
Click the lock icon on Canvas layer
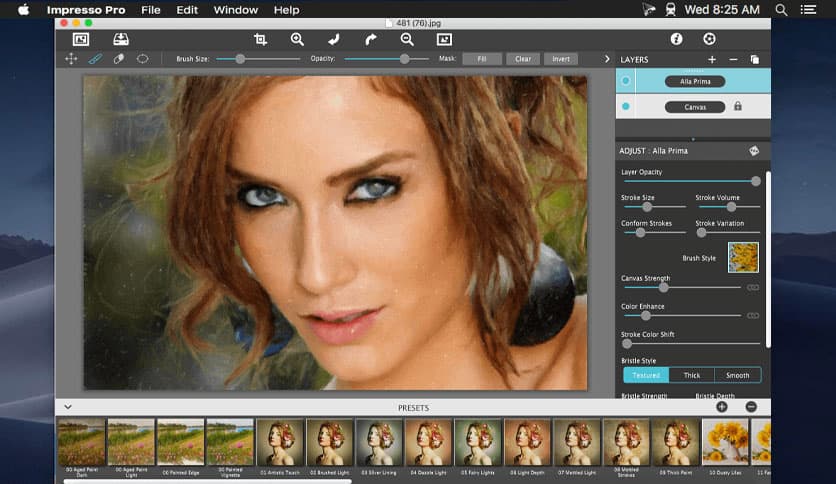click(738, 106)
